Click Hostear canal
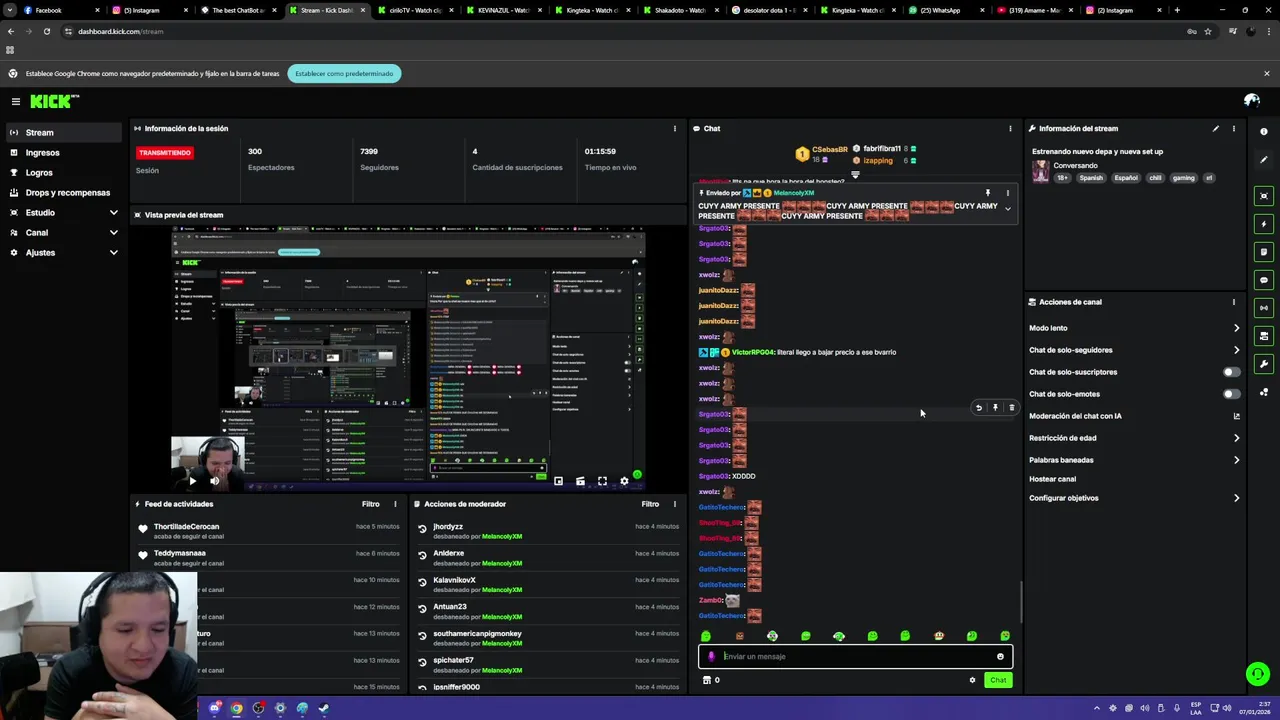This screenshot has width=1280, height=720. tap(1052, 479)
